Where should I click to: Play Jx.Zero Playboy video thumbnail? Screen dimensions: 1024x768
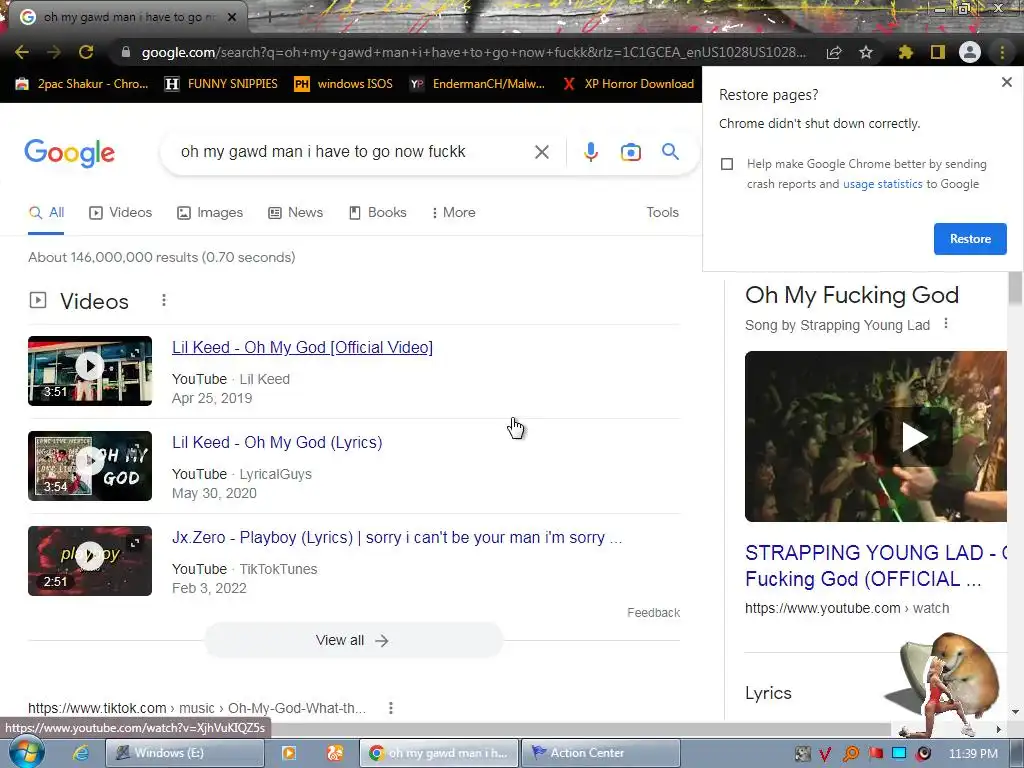pyautogui.click(x=90, y=561)
